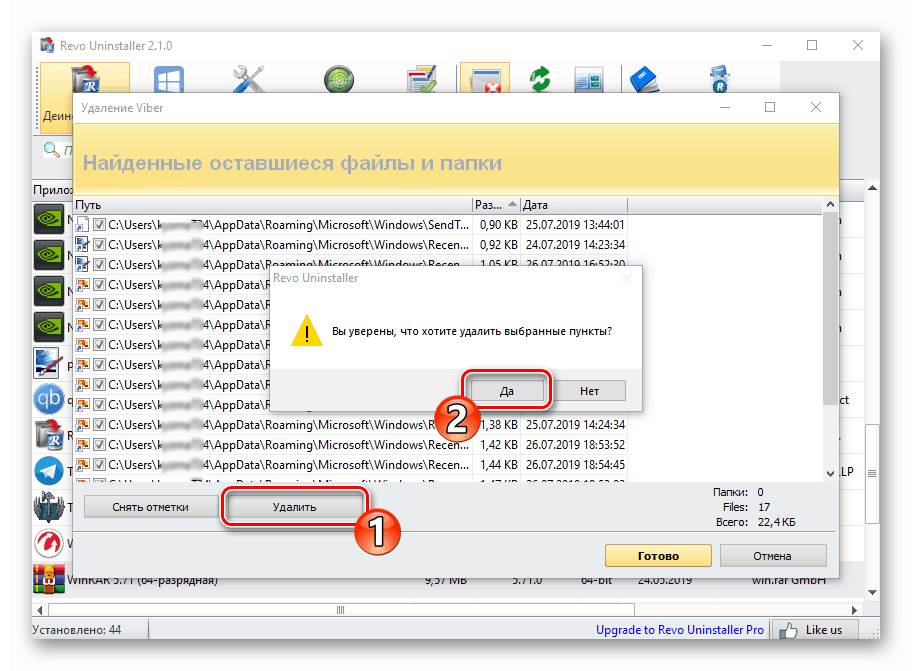This screenshot has width=912, height=671.
Task: Click the main window vertical scrollbar thumb
Action: [872, 474]
